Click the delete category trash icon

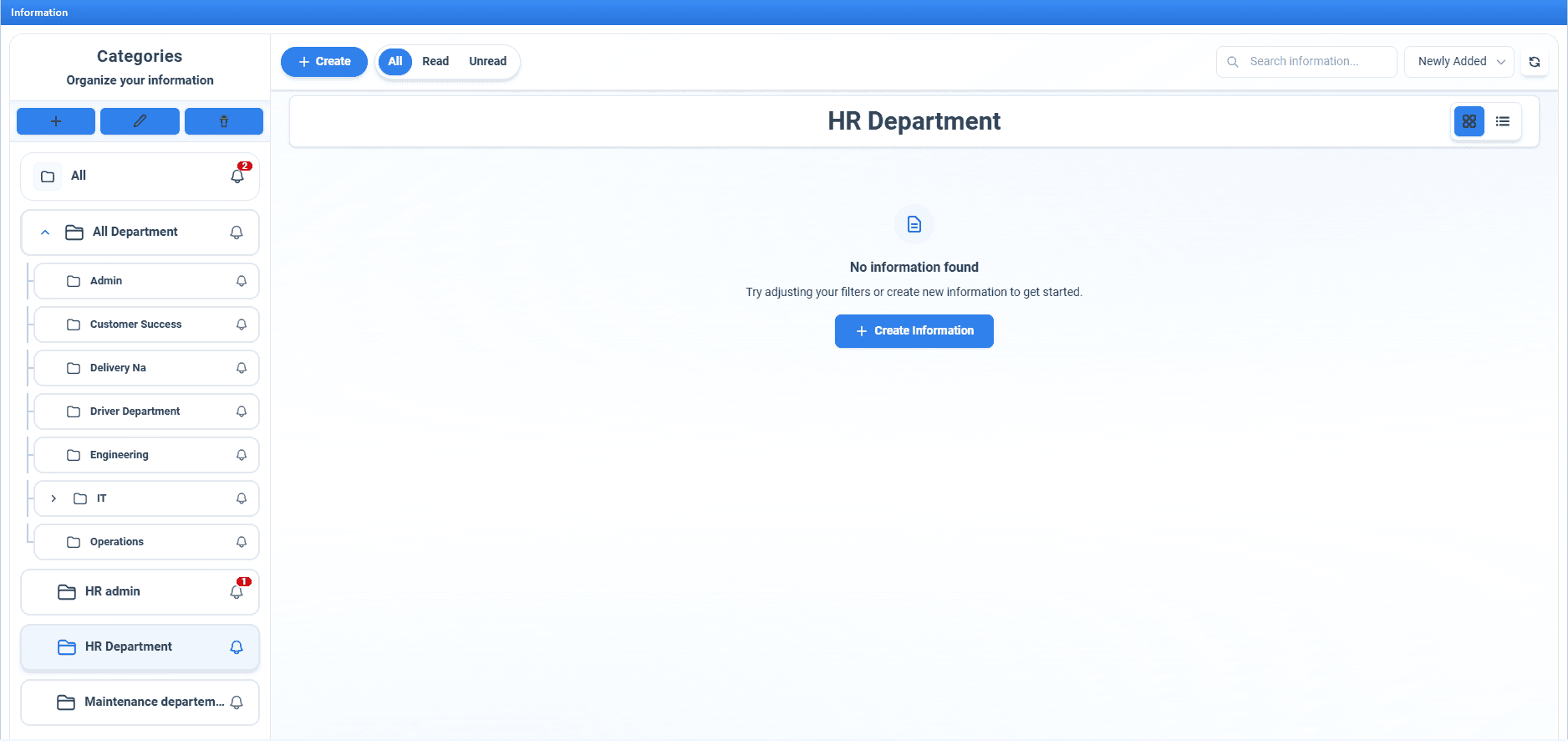tap(224, 121)
